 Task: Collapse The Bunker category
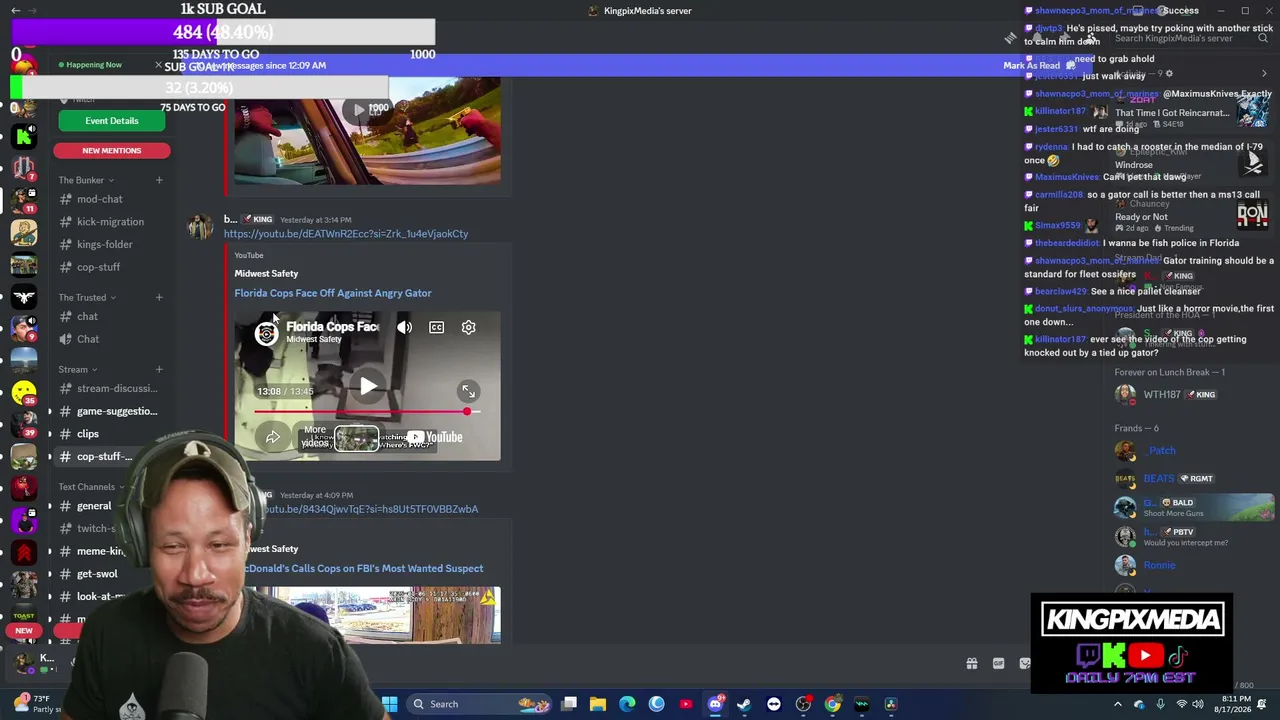pos(86,180)
